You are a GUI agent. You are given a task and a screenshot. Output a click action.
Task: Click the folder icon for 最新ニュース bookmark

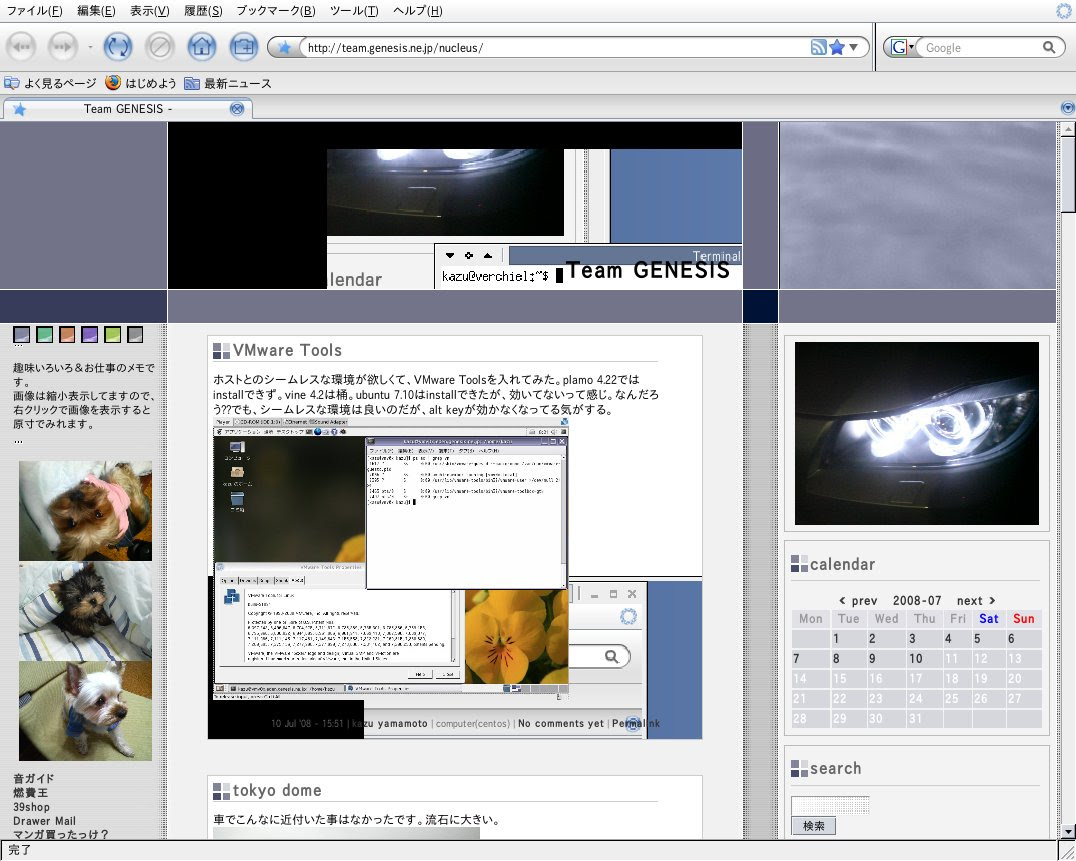[x=191, y=84]
